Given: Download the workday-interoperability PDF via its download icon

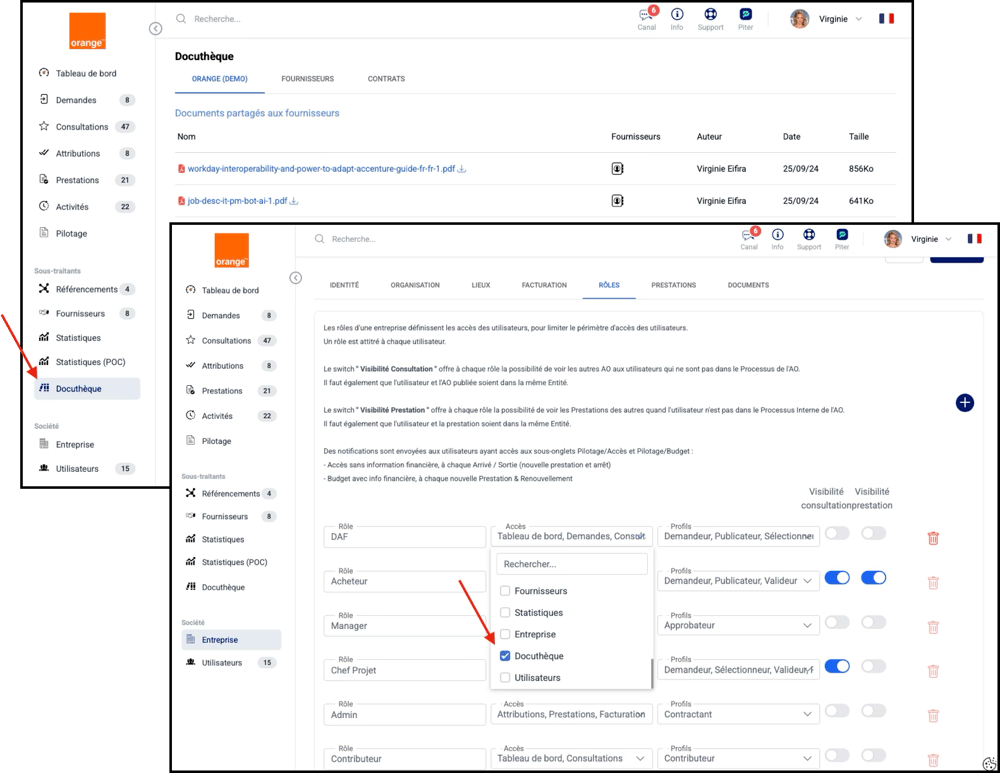Looking at the screenshot, I should 462,169.
